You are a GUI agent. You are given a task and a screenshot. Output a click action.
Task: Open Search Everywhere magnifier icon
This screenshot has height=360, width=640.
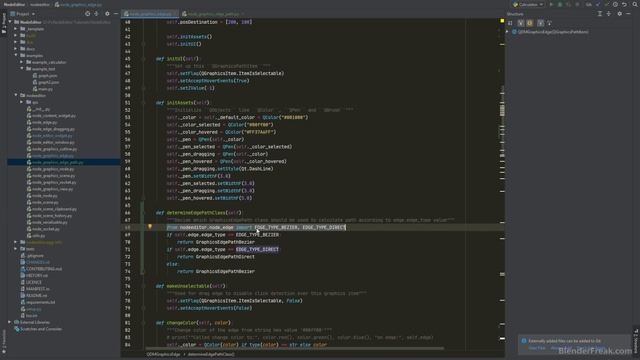coord(635,4)
